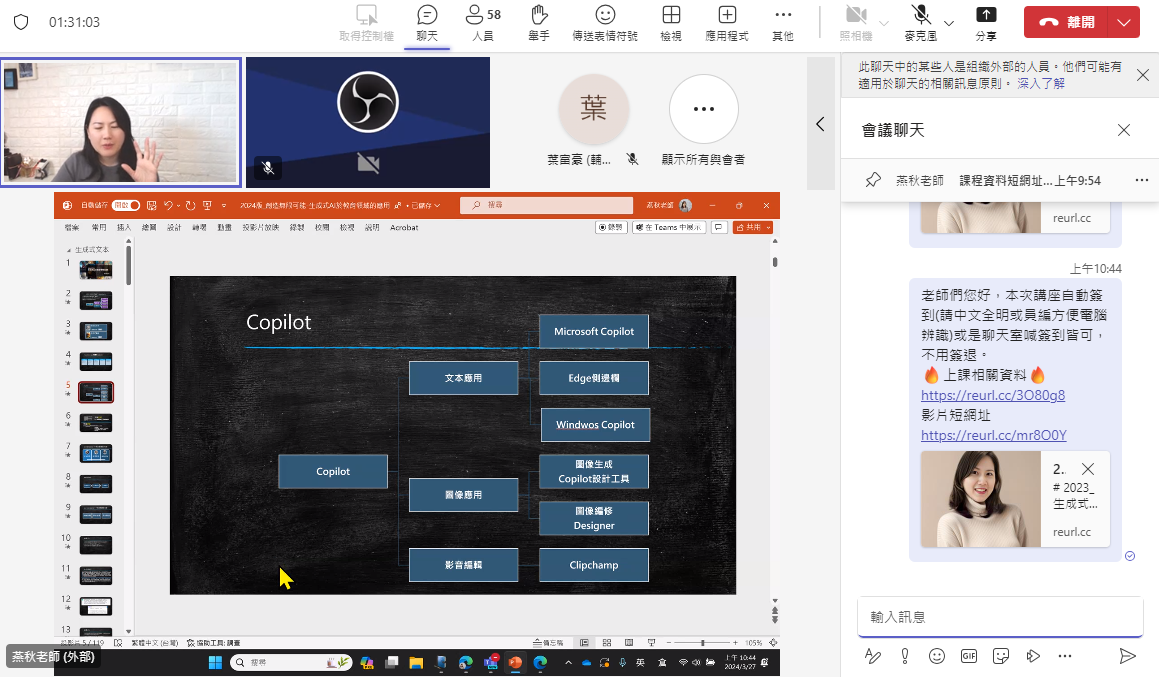Click the 備忘稿 notes button in status bar

[548, 643]
